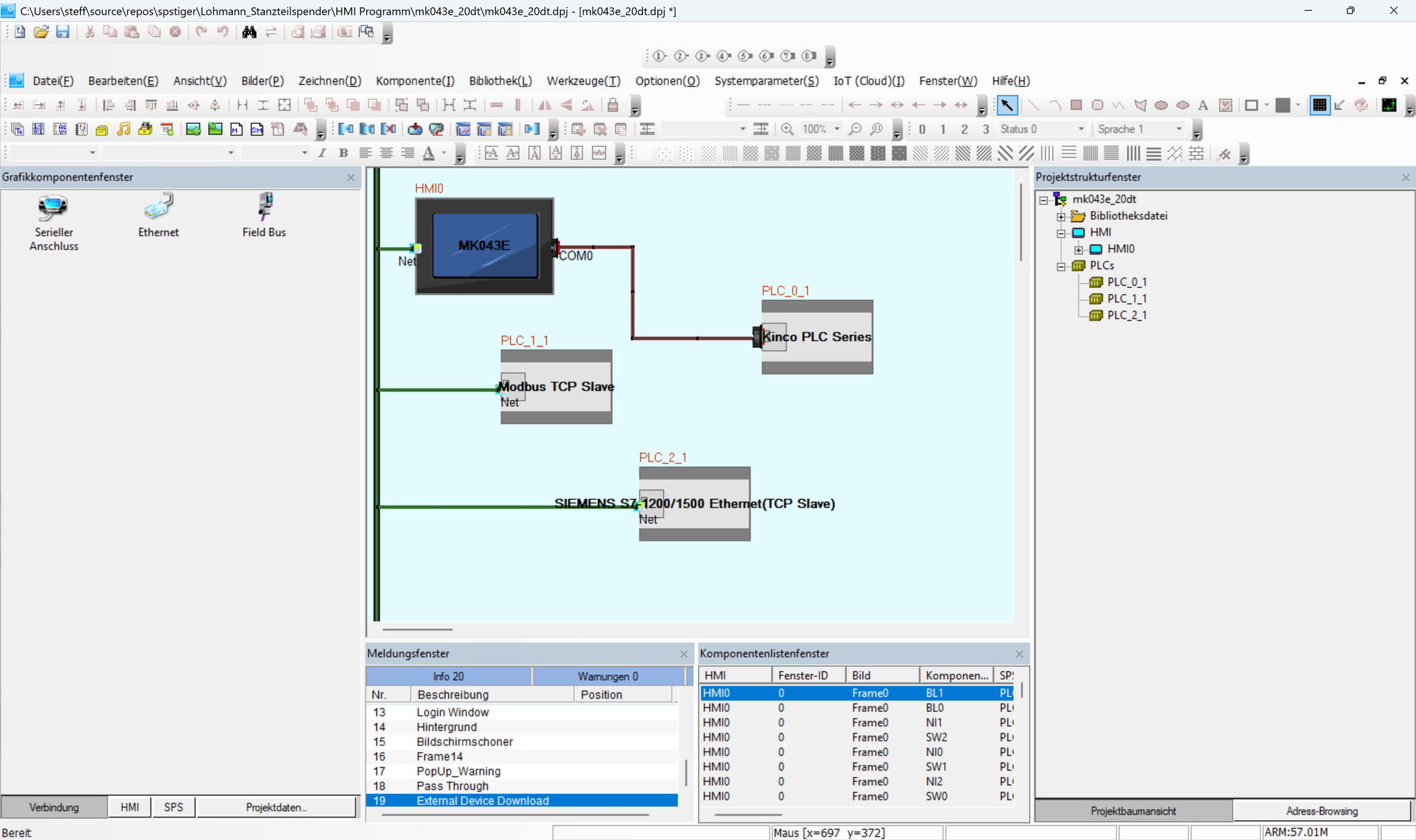Screen dimensions: 1416x840
Task: Switch to the Warnungen 0 tab
Action: 607,676
